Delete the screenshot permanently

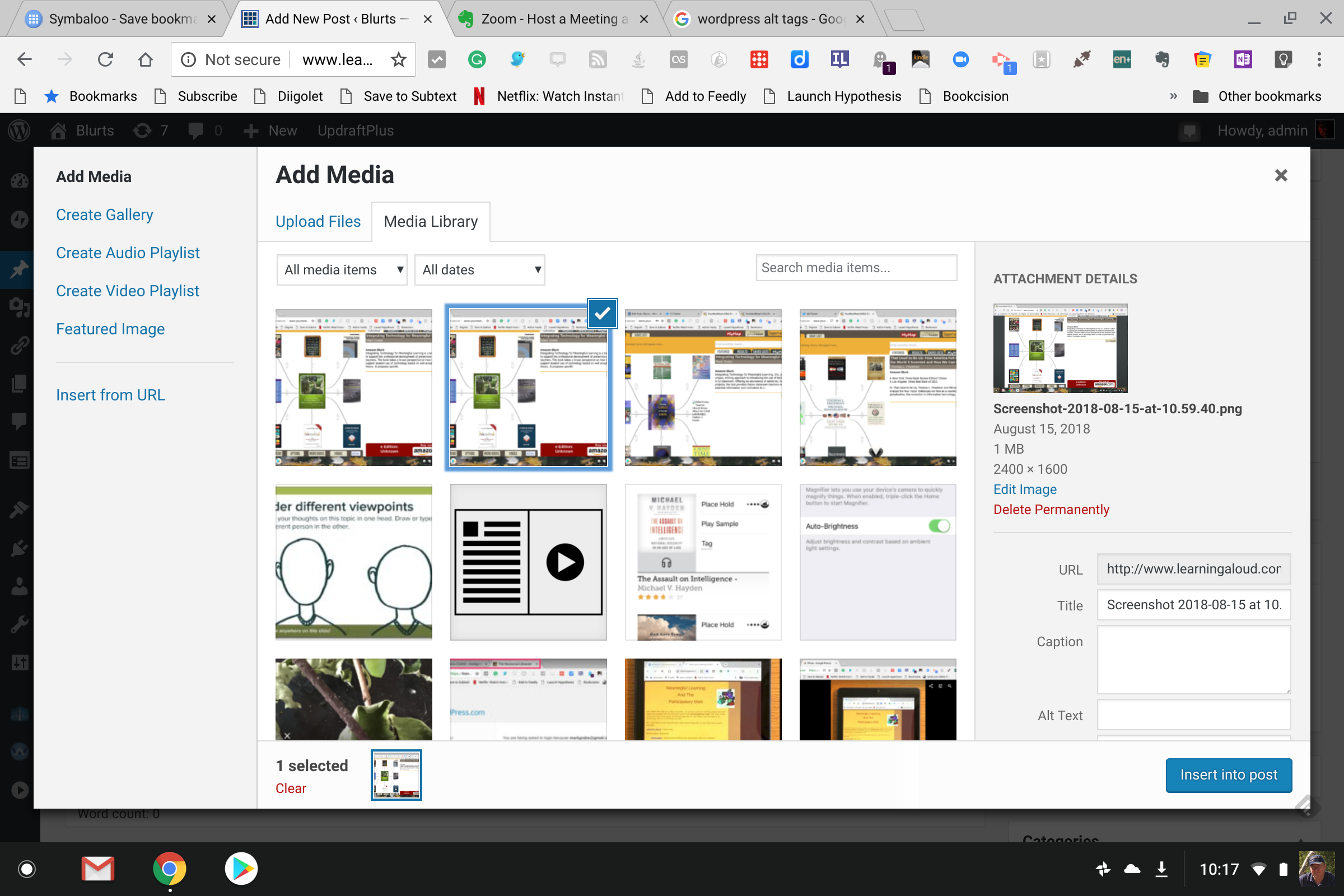[x=1052, y=509]
